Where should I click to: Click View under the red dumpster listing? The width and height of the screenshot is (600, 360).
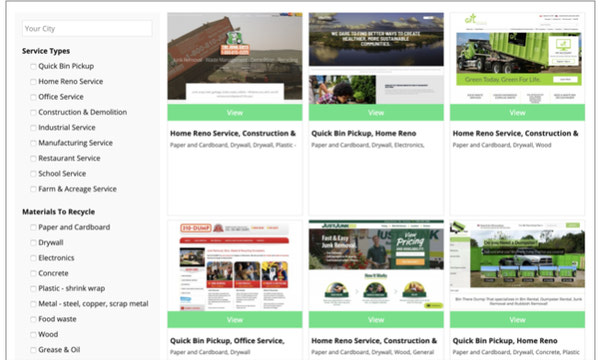click(235, 112)
